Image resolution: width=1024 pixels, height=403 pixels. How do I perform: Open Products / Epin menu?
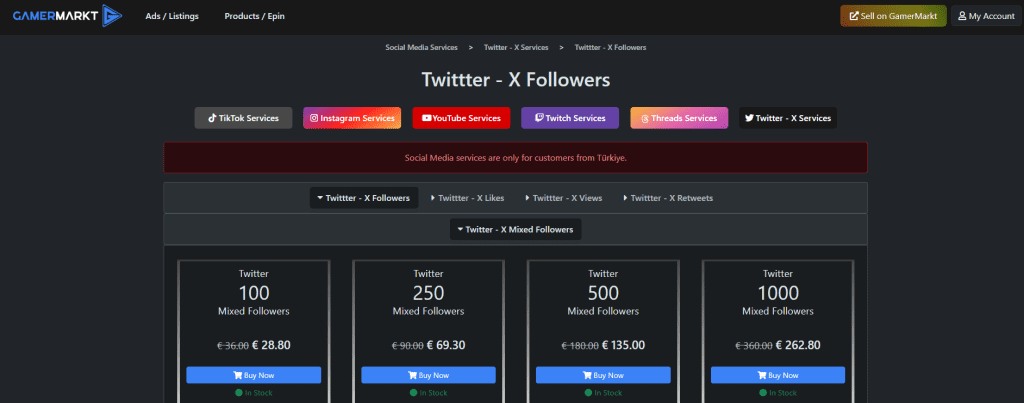[255, 16]
